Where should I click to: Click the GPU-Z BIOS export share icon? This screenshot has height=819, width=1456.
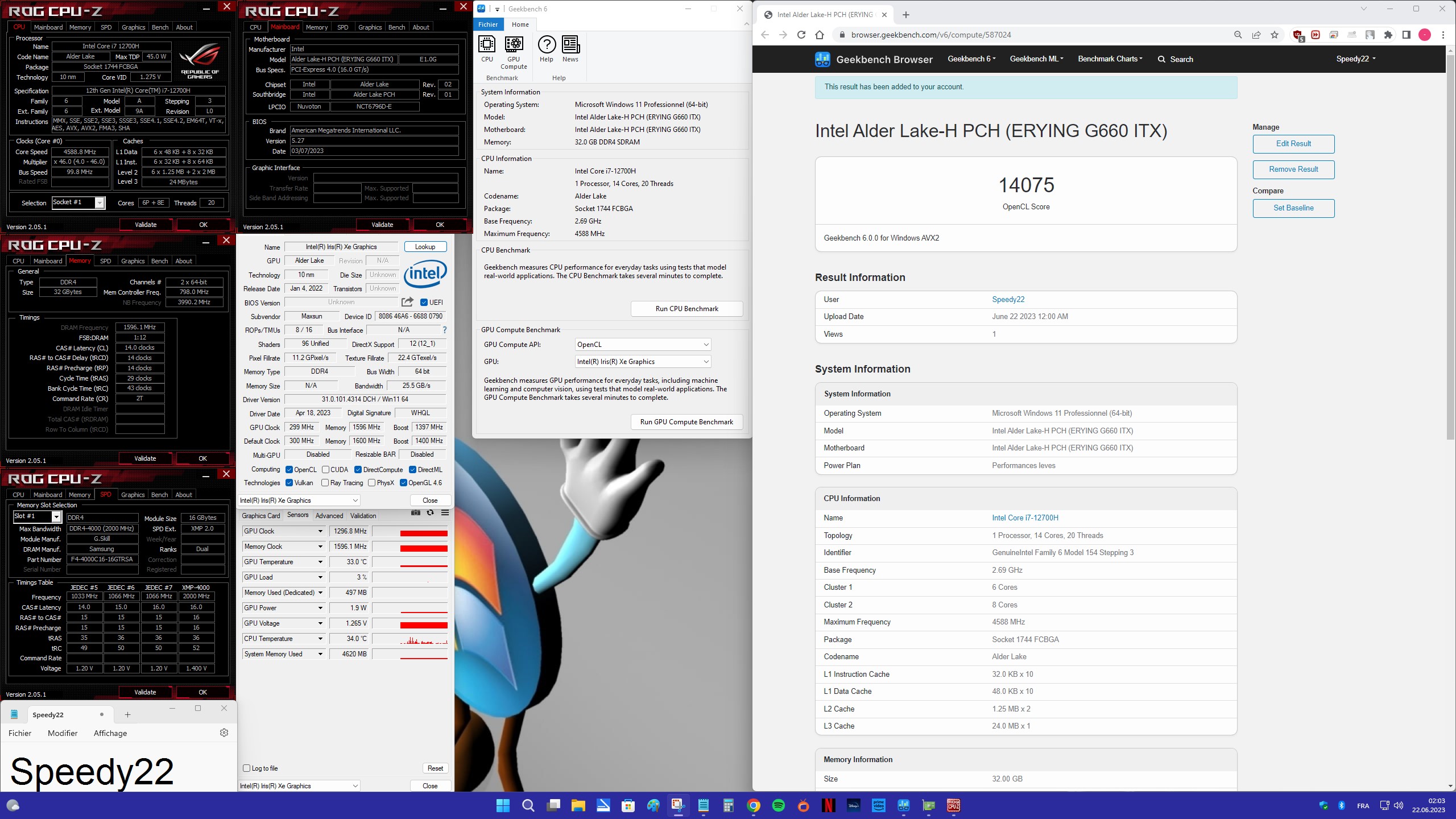[x=407, y=302]
